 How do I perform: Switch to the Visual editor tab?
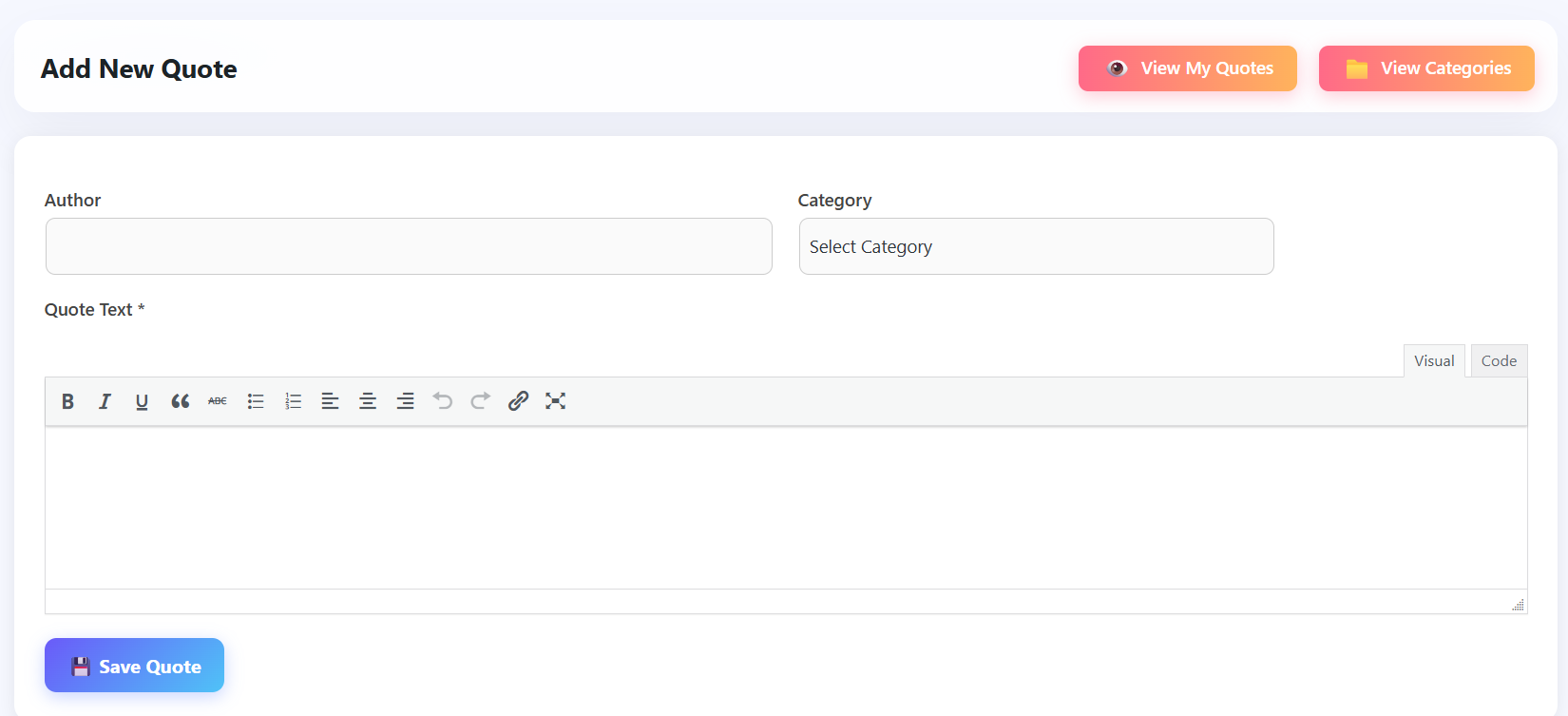point(1434,361)
